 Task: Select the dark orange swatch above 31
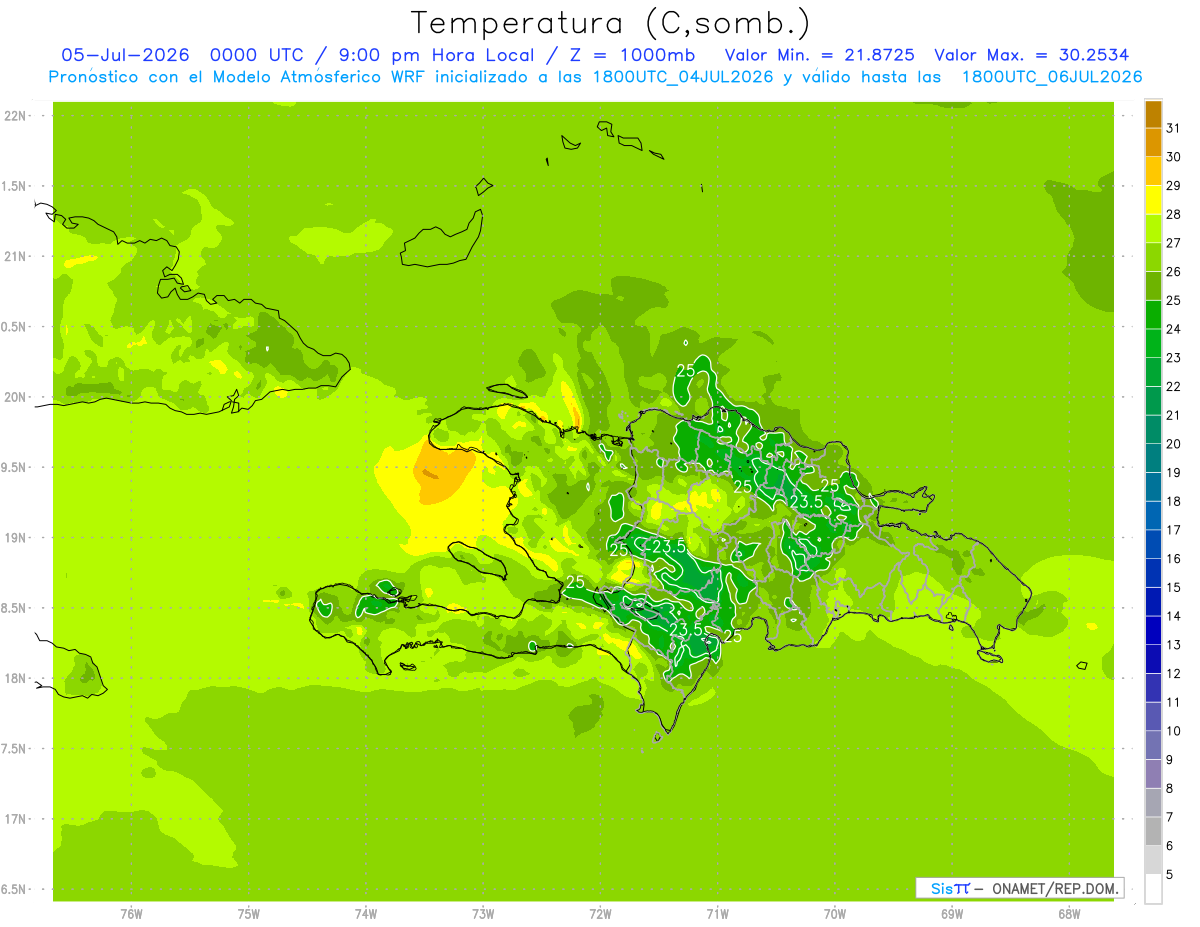(x=1153, y=113)
